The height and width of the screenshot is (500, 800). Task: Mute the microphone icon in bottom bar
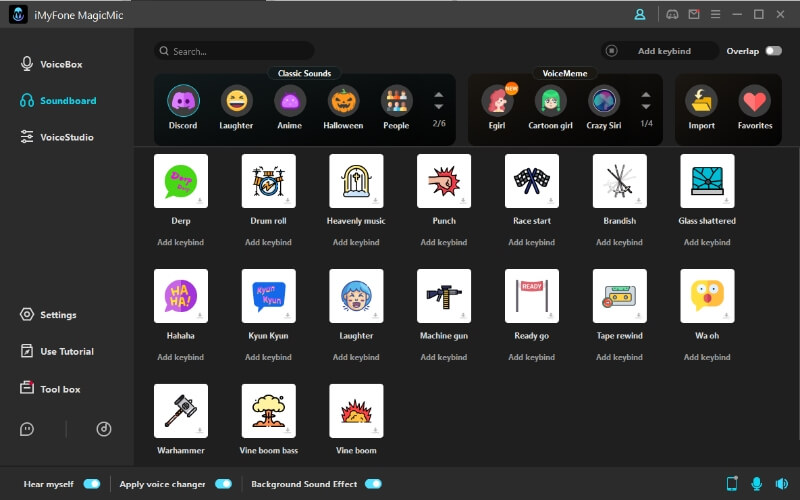pos(757,483)
